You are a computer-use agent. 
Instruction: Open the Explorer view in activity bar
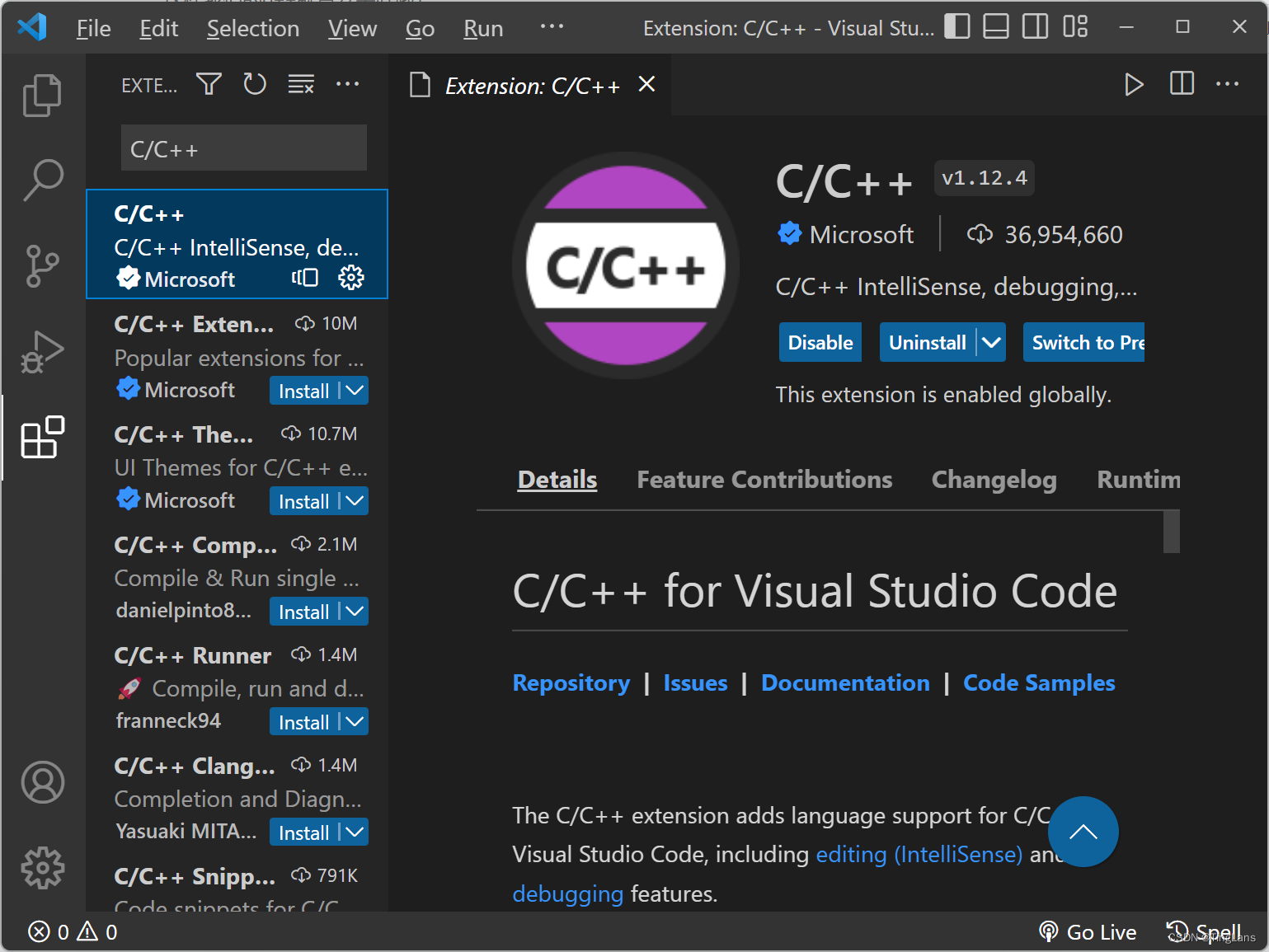click(42, 96)
